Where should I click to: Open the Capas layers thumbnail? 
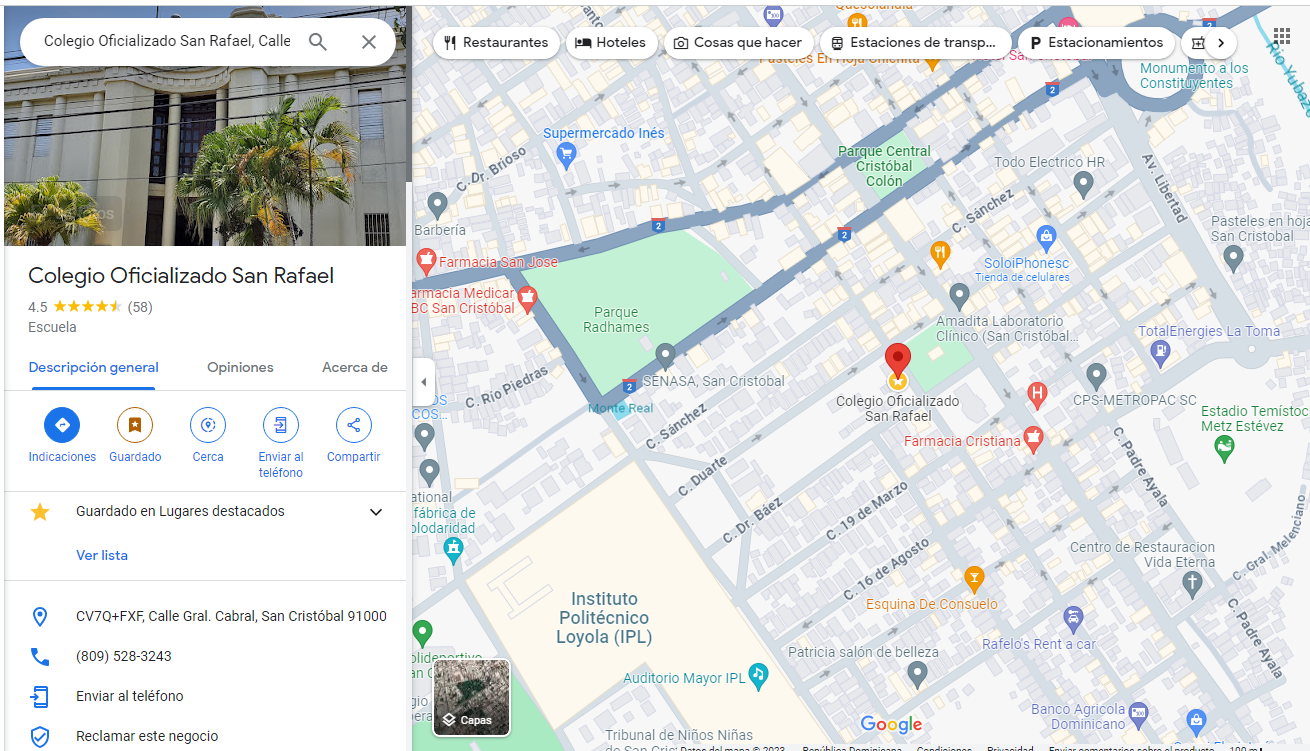[x=471, y=697]
